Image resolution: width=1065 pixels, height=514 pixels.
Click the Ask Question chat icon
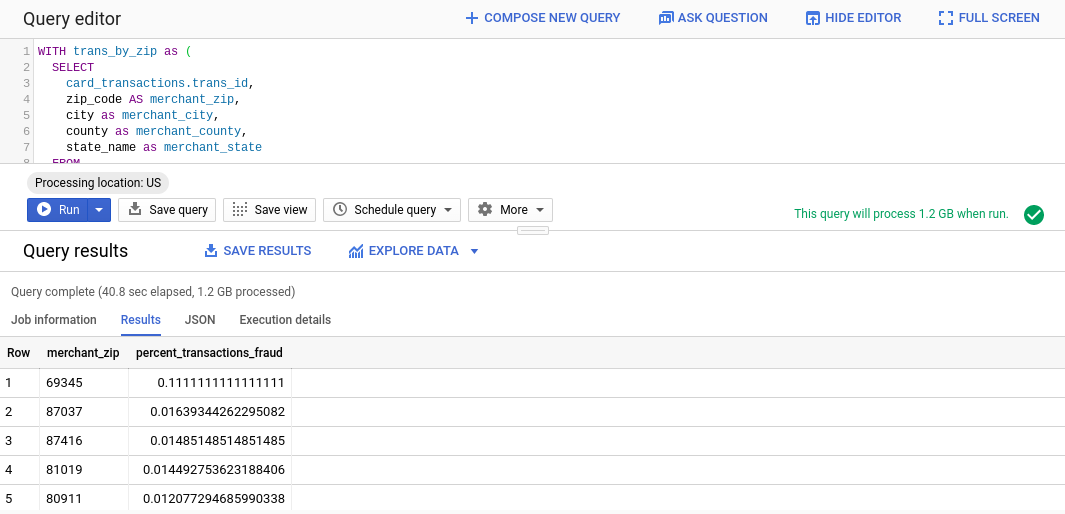point(666,18)
